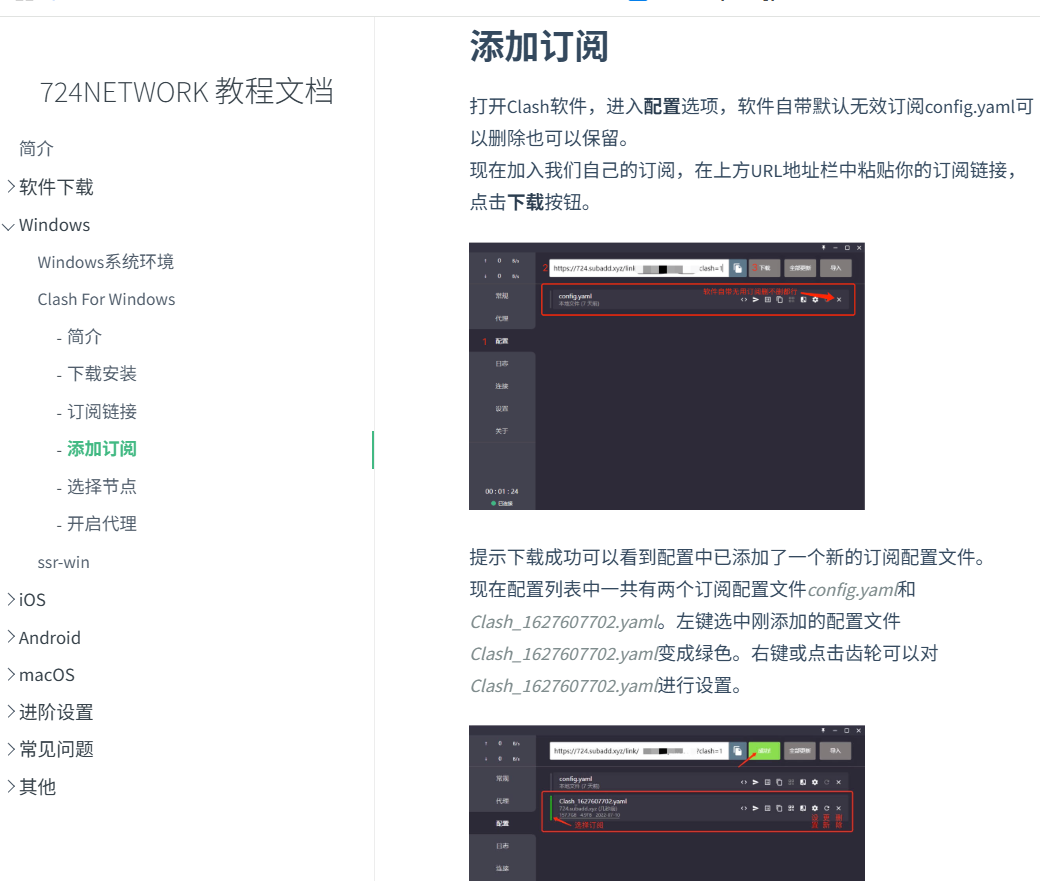Click the highlighted 添加订阅 sidebar entry
This screenshot has height=881, width=1040.
pyautogui.click(x=102, y=449)
